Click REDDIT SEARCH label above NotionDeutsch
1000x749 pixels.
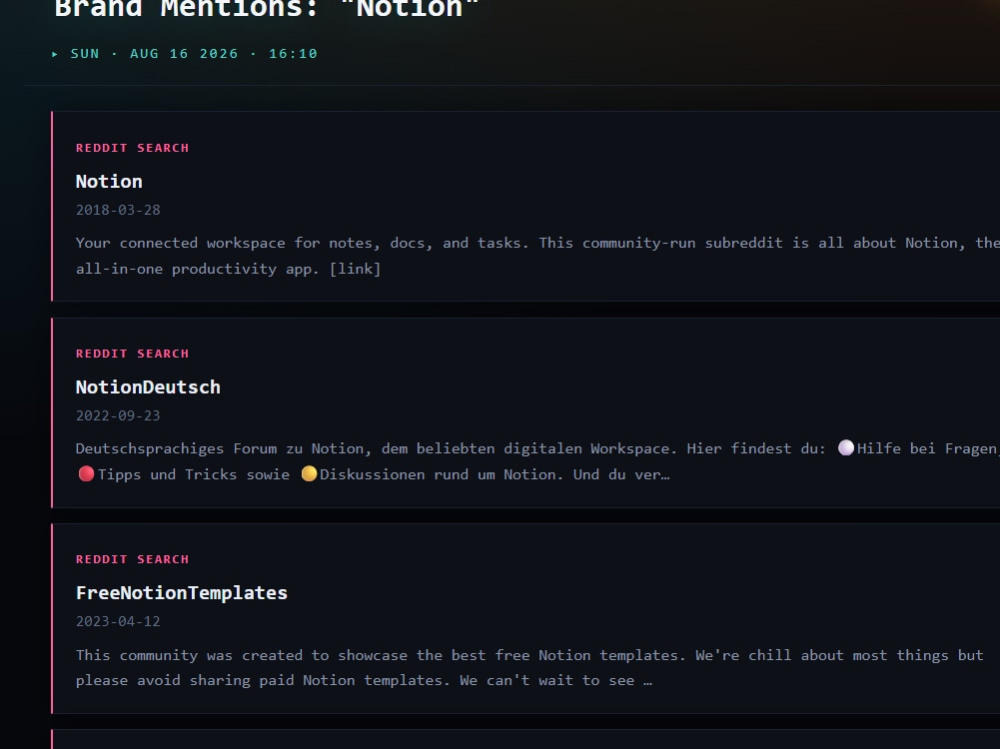click(133, 353)
